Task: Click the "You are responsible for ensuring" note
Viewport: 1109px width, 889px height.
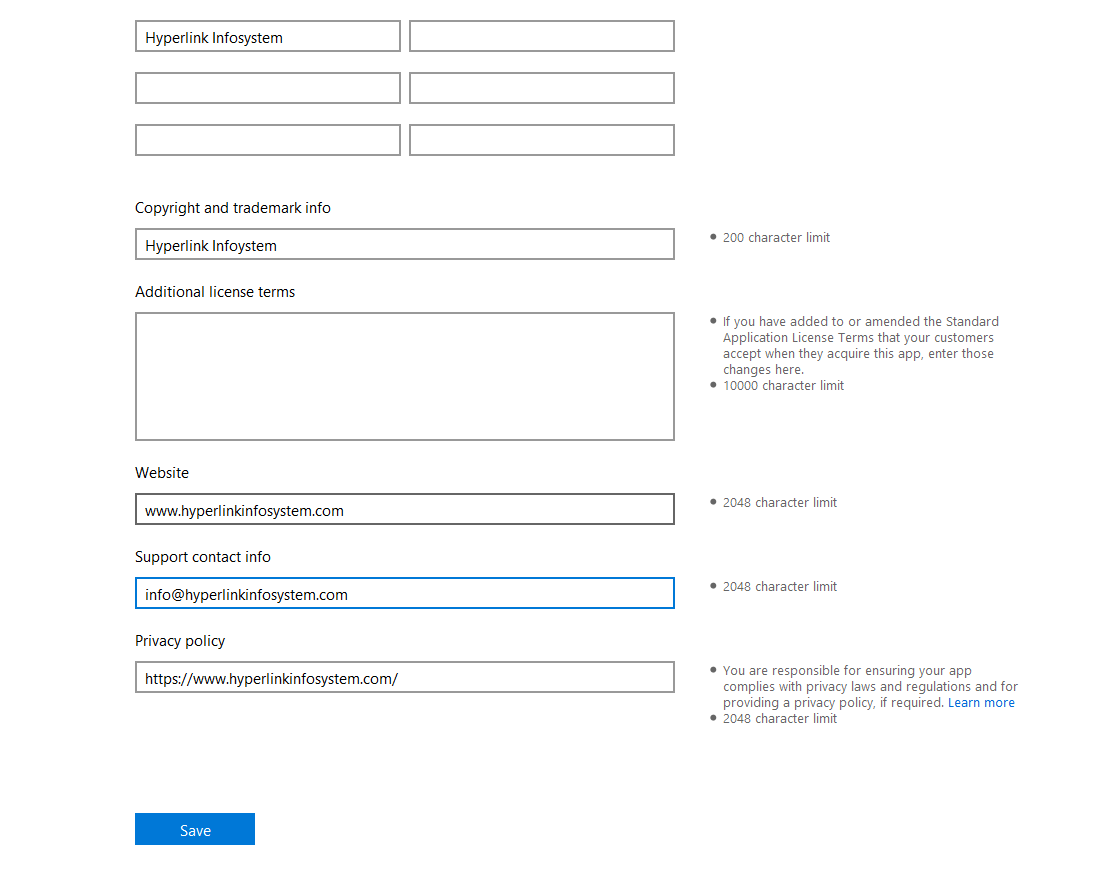Action: coord(870,686)
